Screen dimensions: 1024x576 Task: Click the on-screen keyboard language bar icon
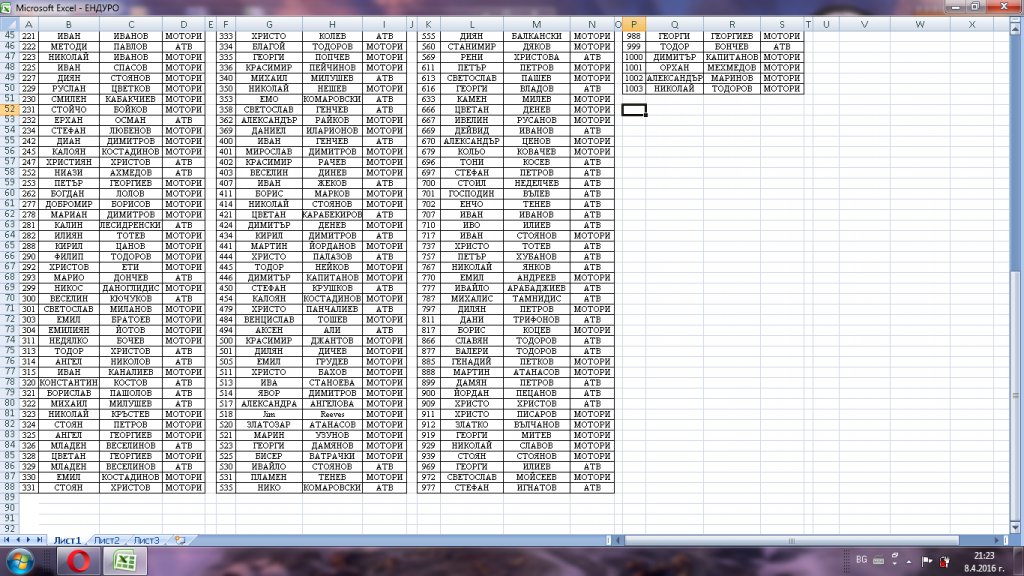pos(878,560)
